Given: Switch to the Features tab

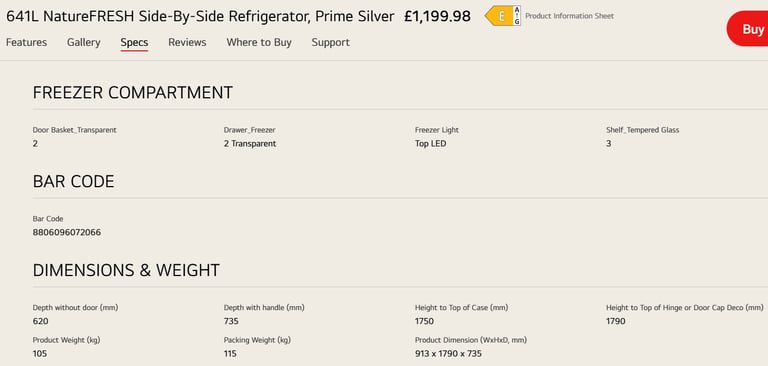Looking at the screenshot, I should (26, 43).
